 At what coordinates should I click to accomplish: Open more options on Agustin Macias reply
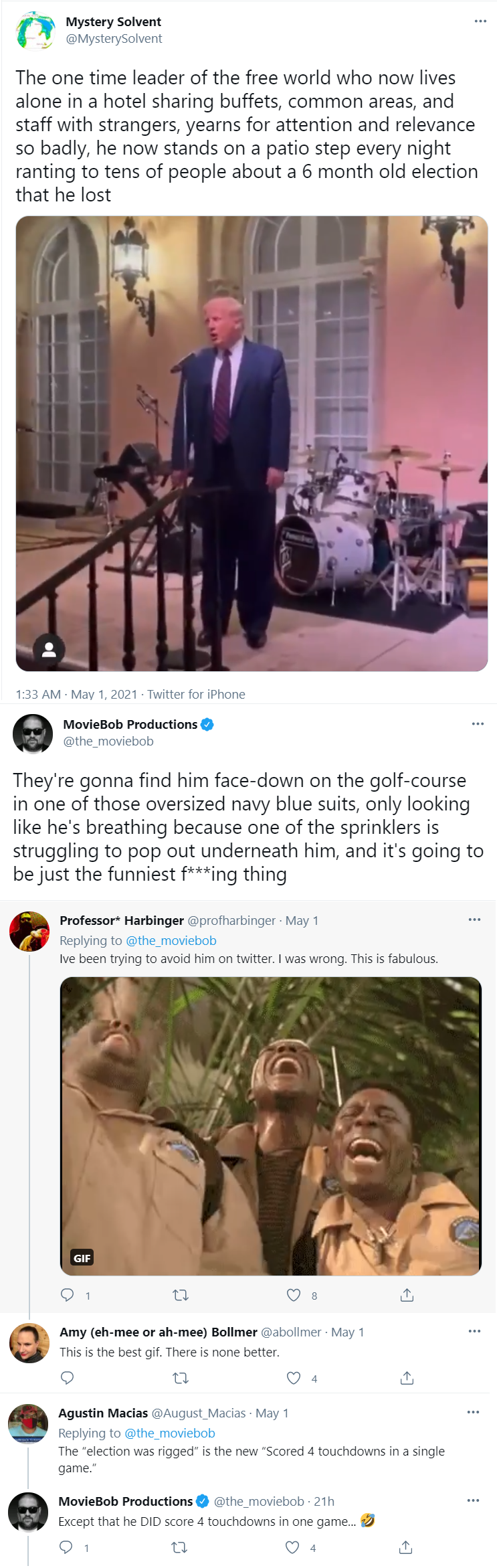pos(473,1412)
